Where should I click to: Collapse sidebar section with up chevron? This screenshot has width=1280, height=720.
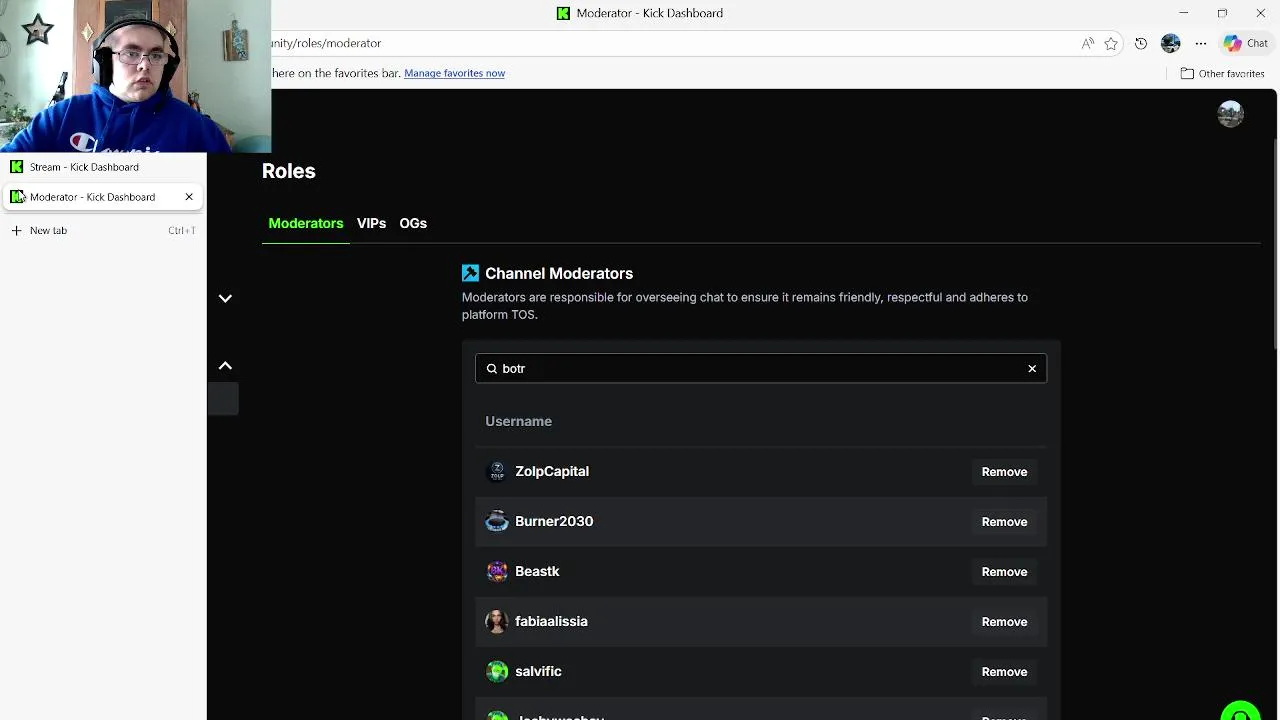coord(225,366)
